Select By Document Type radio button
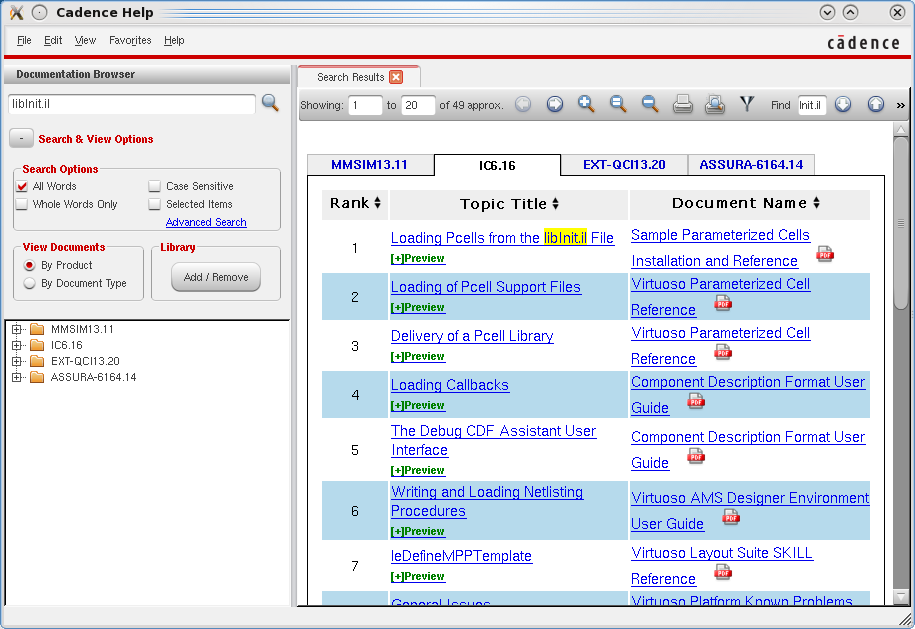Screen dimensions: 915x629 pos(29,284)
